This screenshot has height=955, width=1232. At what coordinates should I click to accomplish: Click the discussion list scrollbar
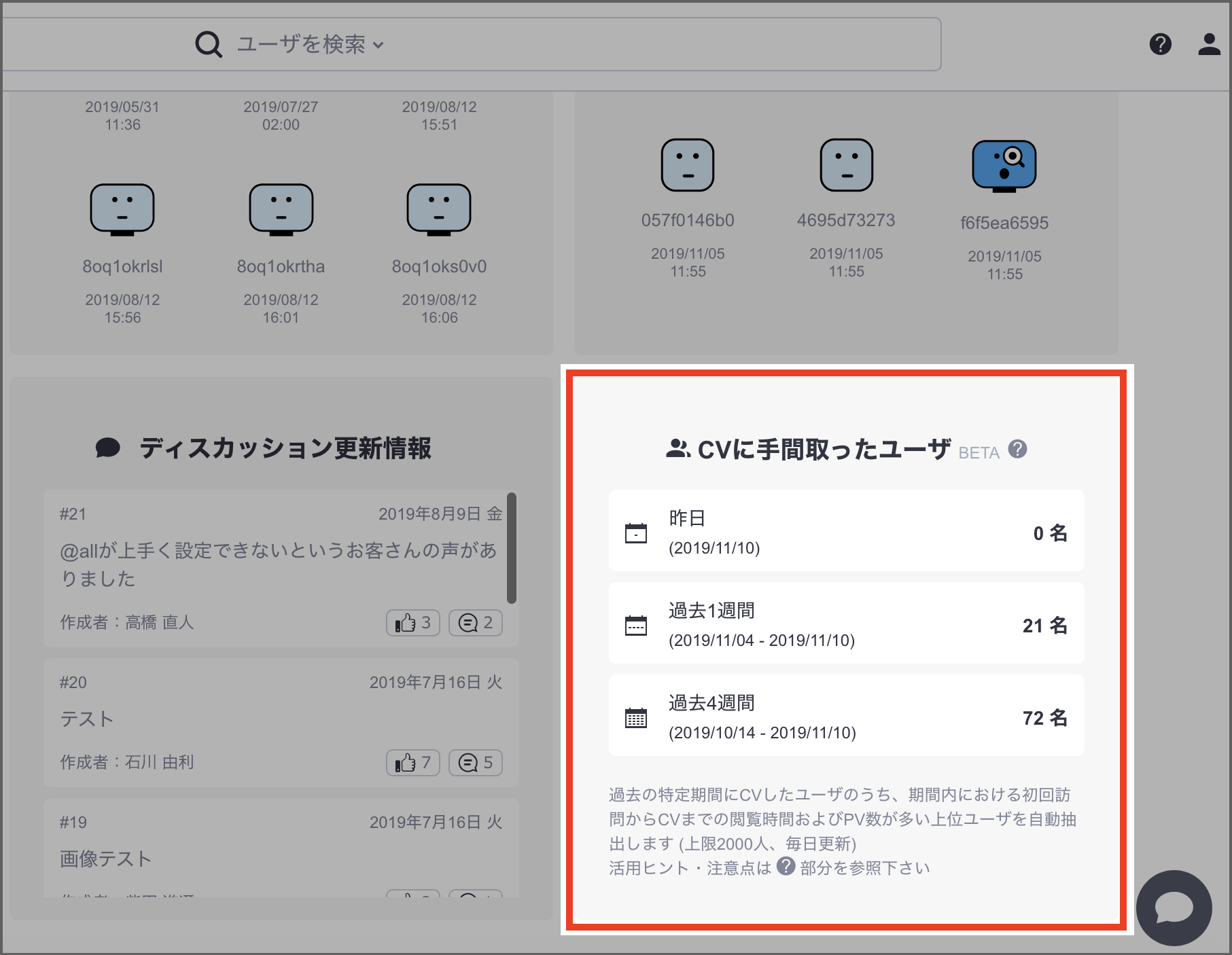(x=512, y=547)
